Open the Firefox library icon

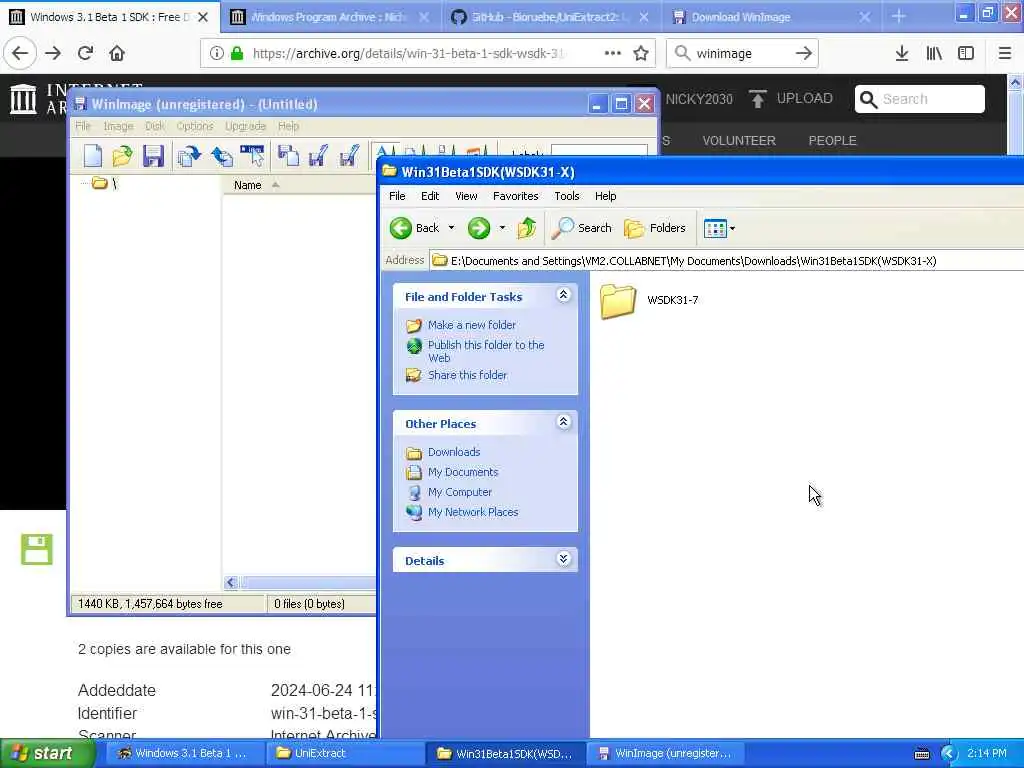[x=934, y=53]
